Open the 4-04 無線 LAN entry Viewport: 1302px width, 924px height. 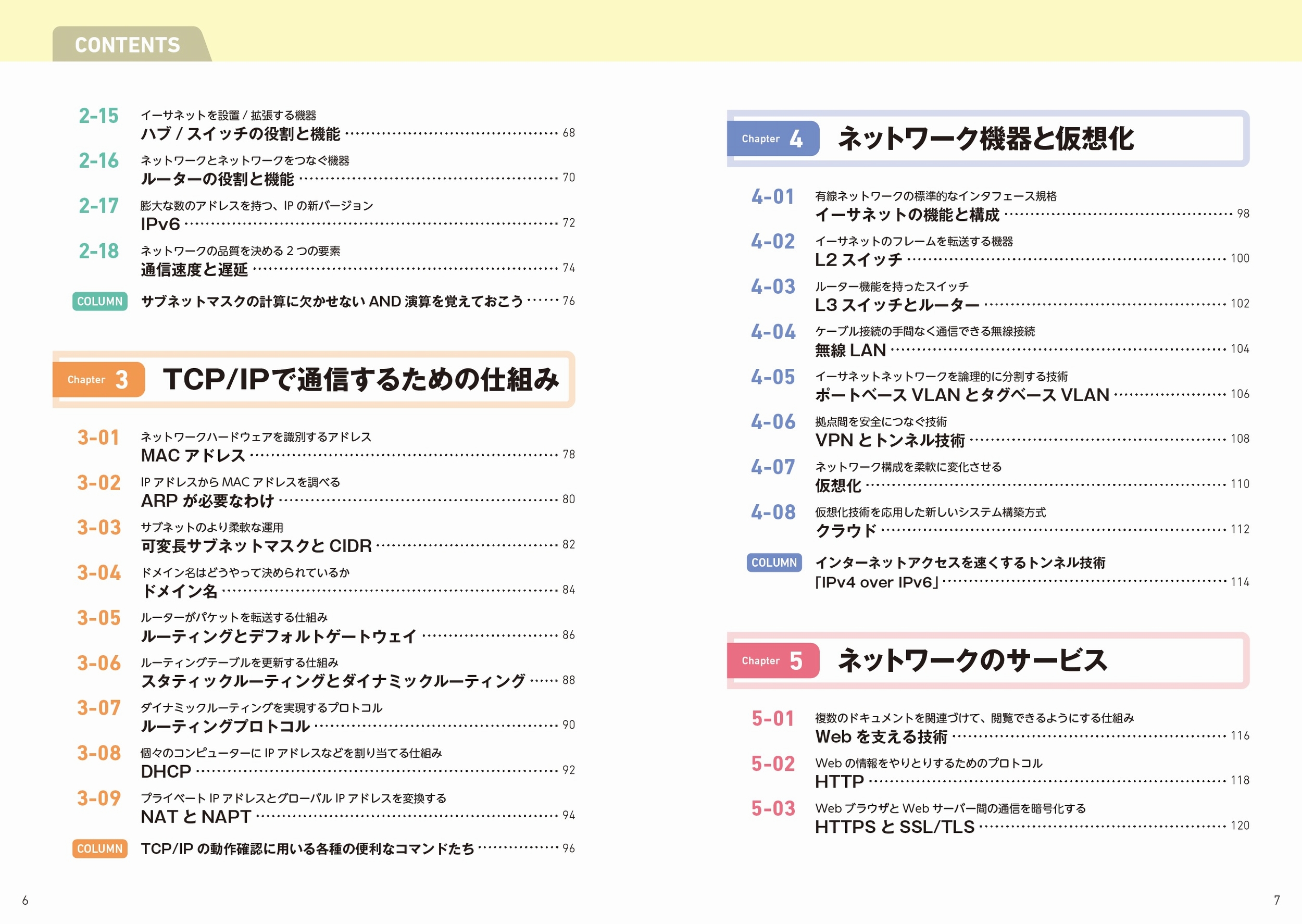click(x=1000, y=341)
